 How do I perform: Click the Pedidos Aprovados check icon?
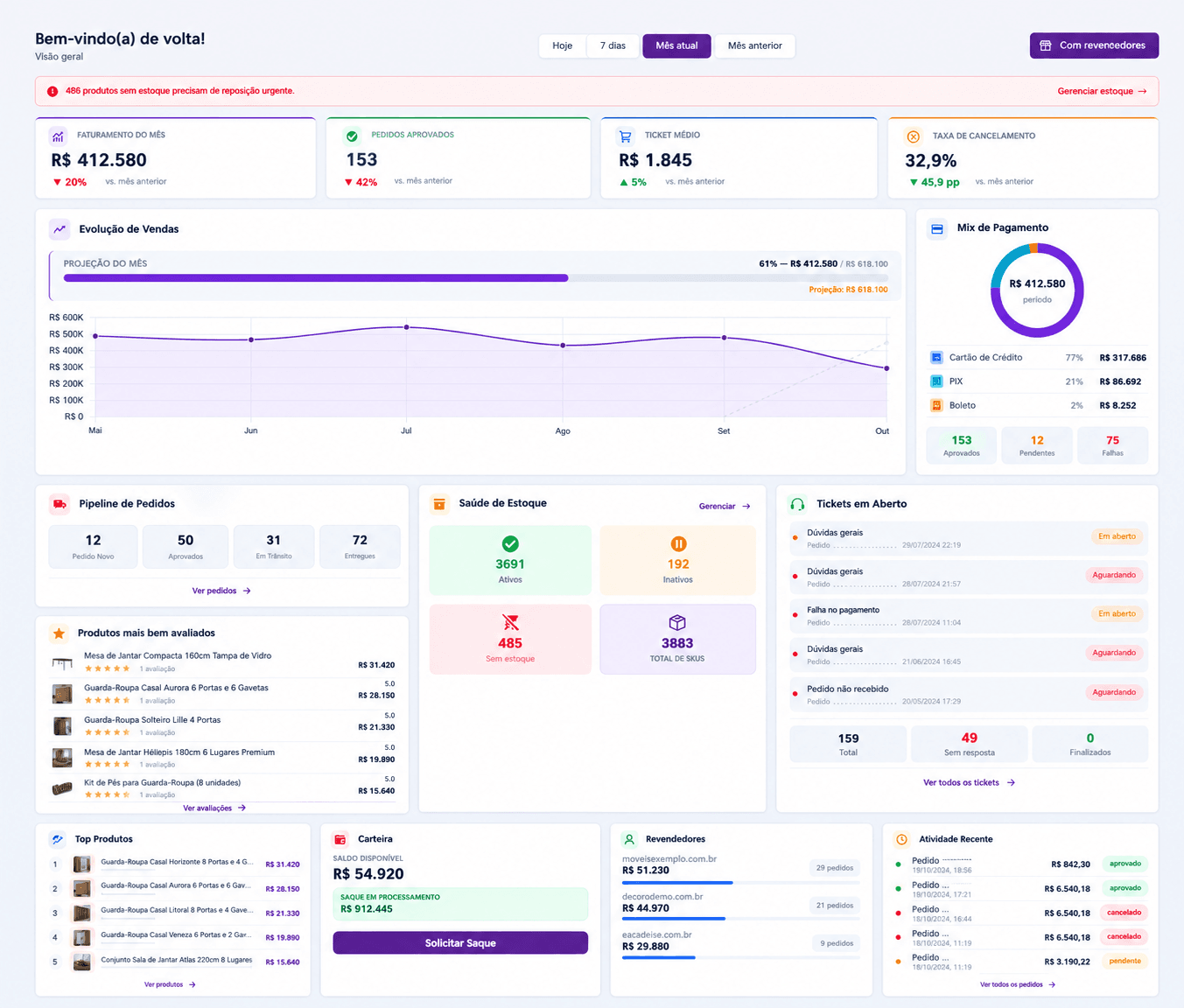(x=352, y=136)
